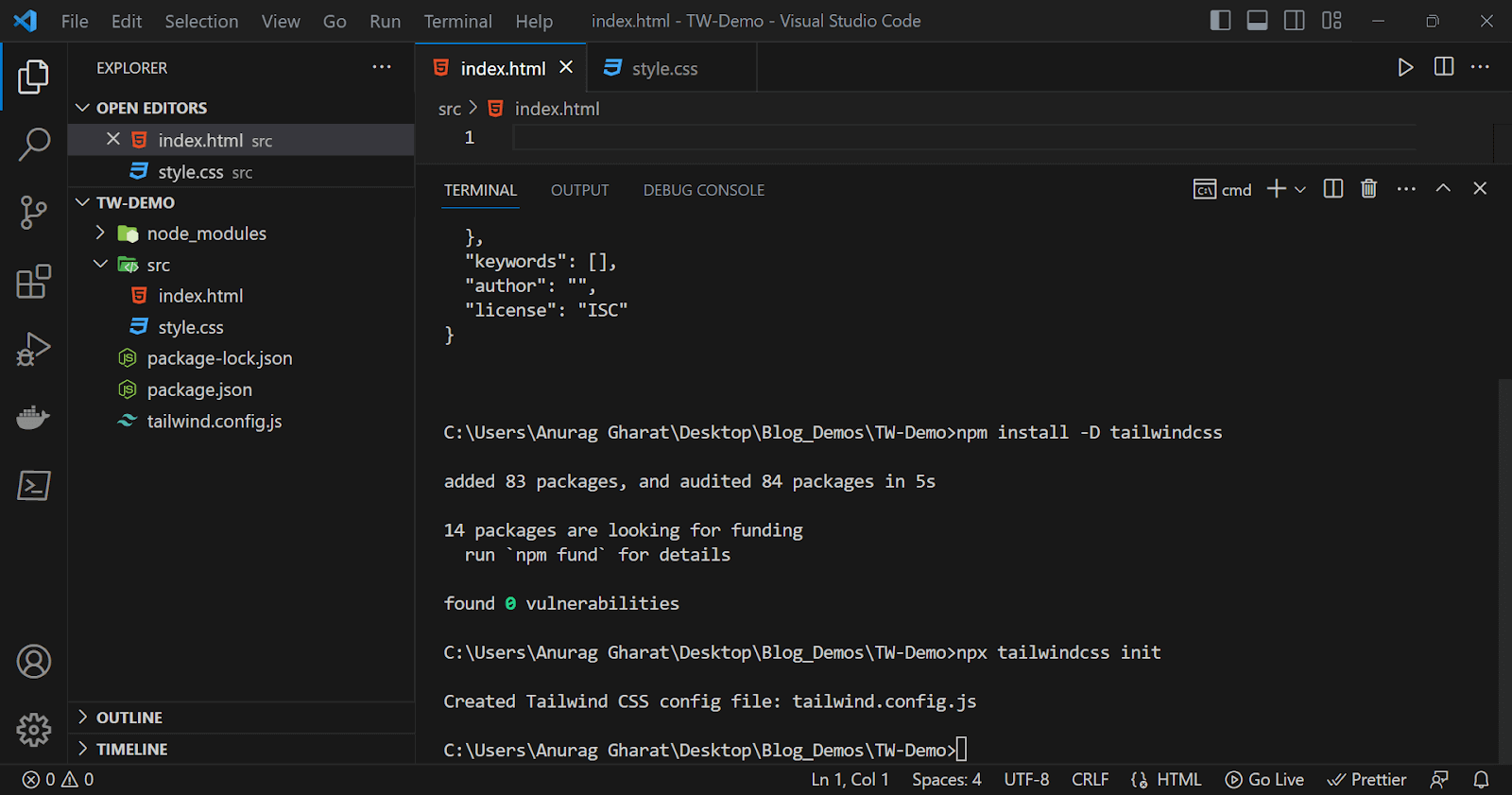Click Ln 1, Col 1 position indicator

coord(850,780)
